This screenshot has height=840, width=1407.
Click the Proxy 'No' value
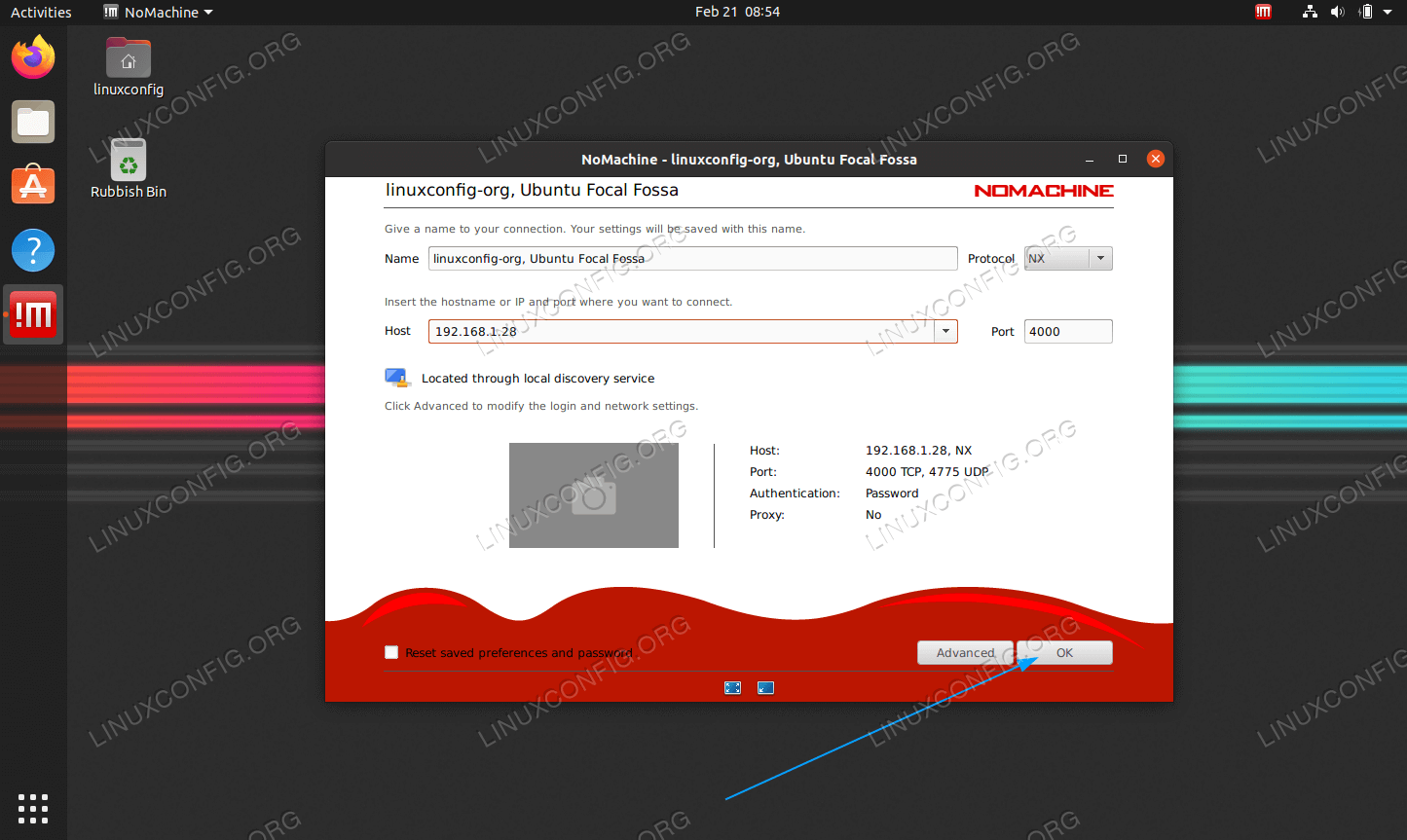click(x=873, y=515)
